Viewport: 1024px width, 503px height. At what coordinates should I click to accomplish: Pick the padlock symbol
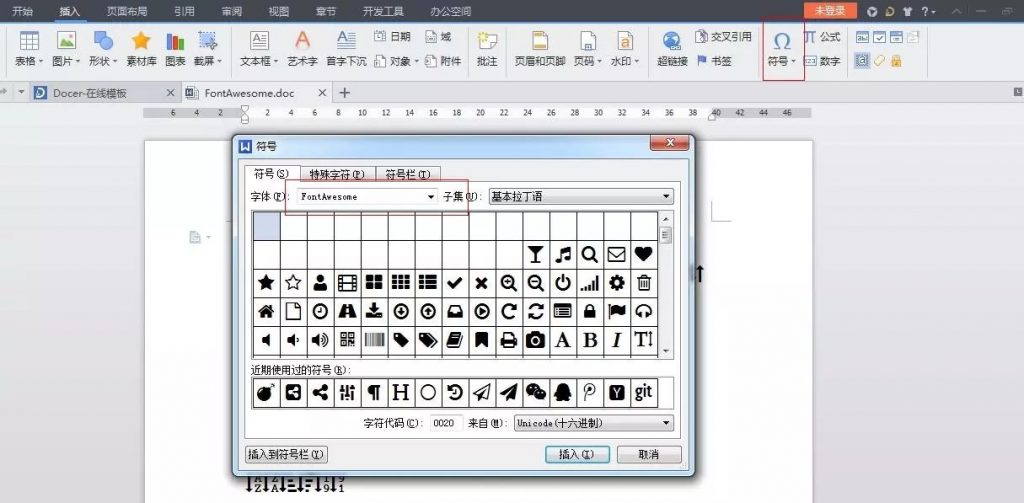[590, 311]
